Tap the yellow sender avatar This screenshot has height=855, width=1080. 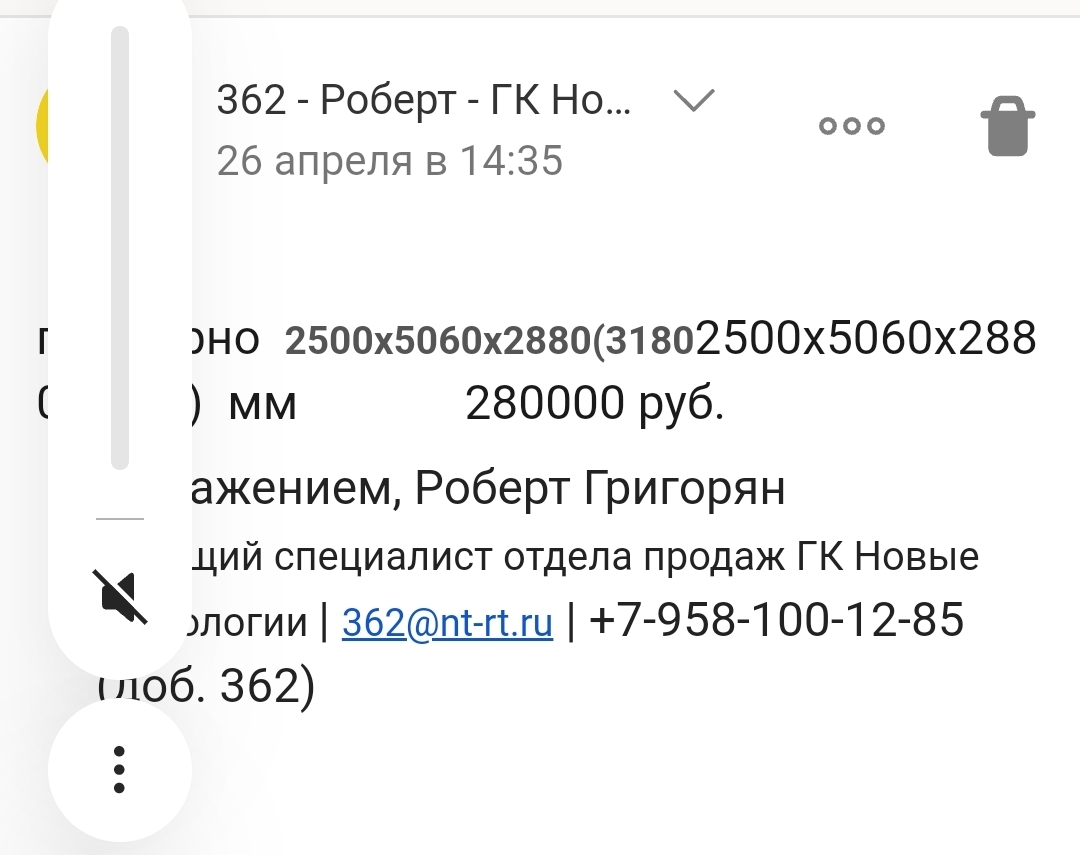tap(42, 126)
